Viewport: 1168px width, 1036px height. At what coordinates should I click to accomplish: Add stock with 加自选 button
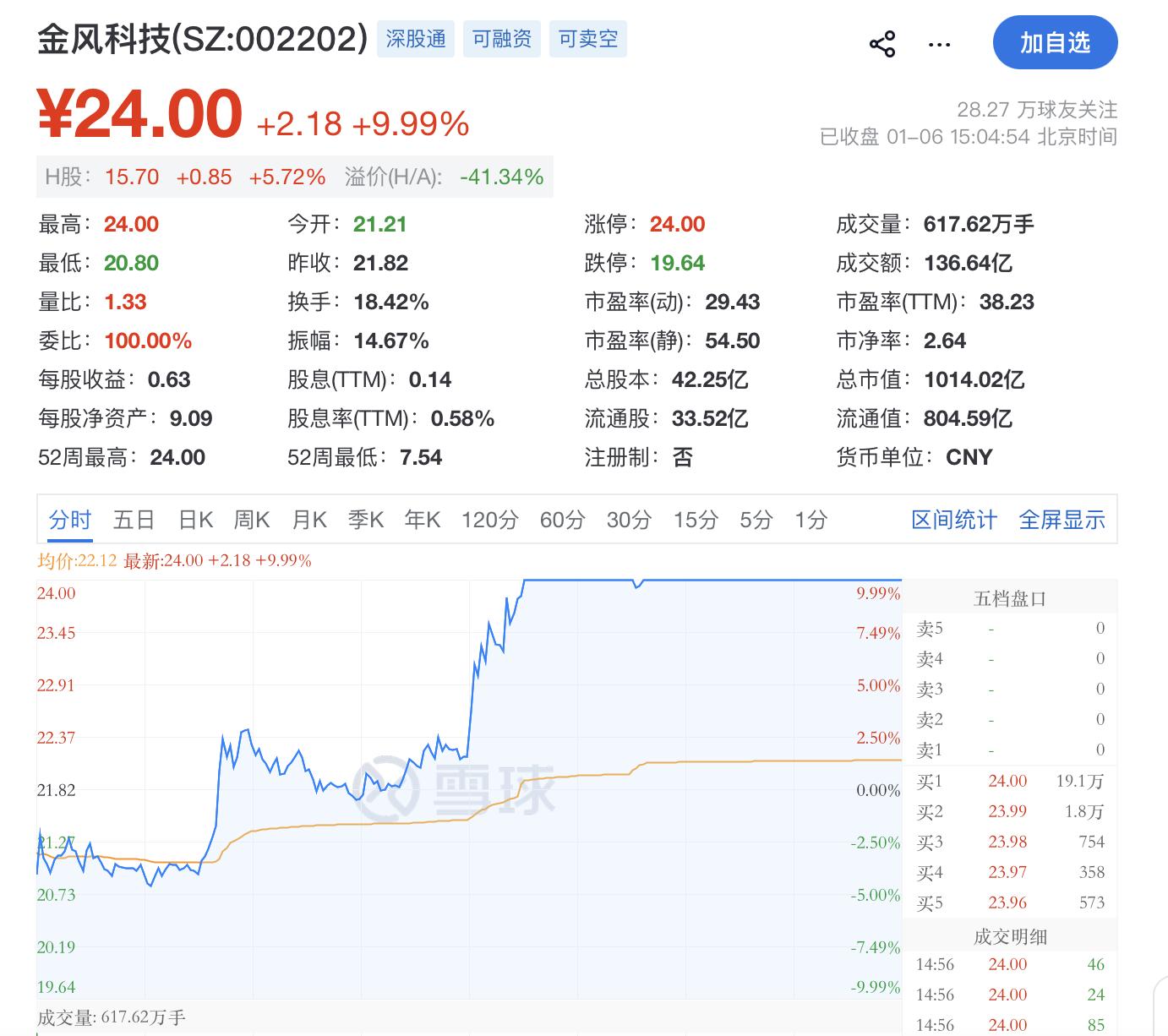pos(1055,43)
